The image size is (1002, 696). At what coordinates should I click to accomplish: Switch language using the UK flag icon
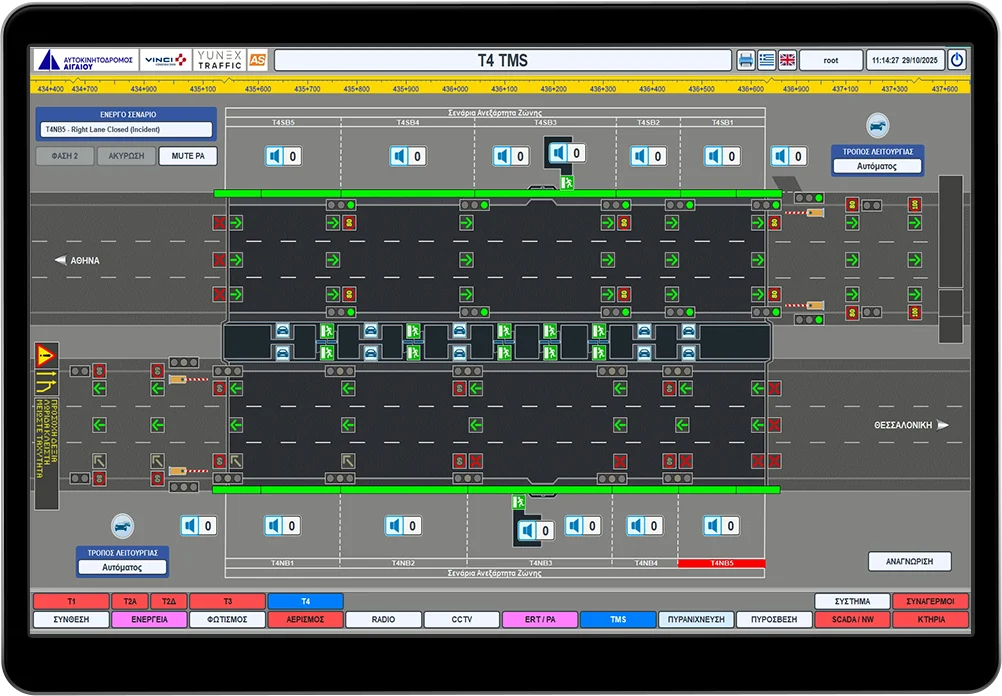point(787,60)
